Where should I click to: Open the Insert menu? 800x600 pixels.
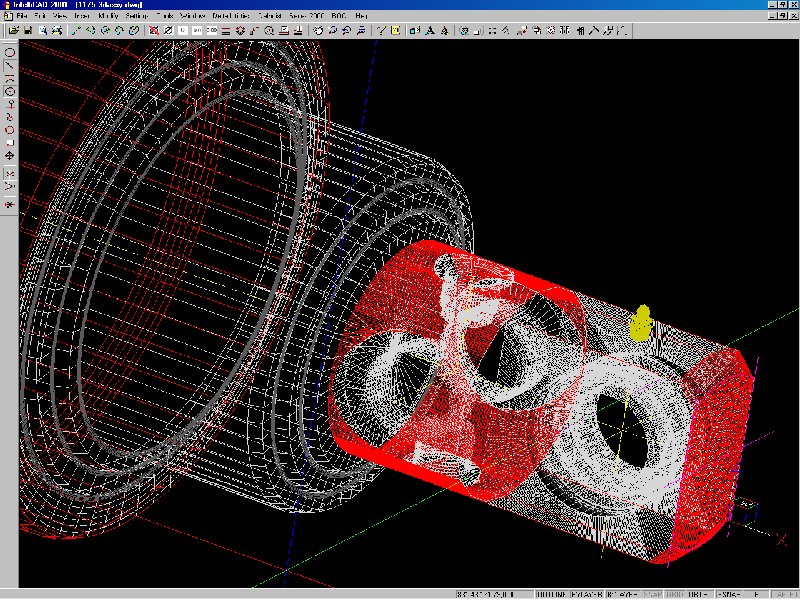pos(82,16)
